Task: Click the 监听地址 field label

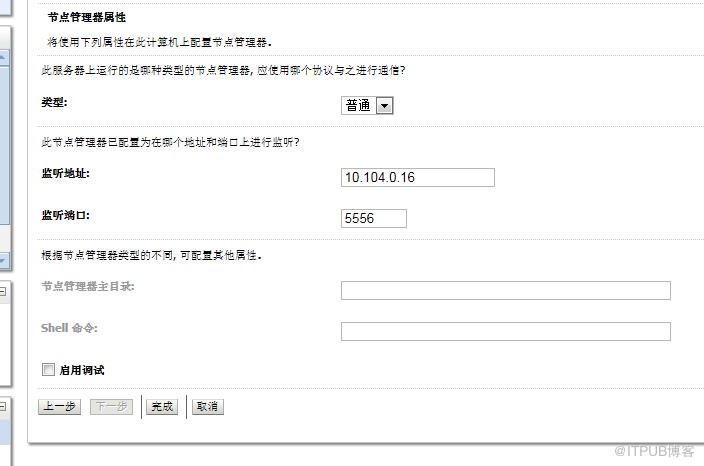Action: 65,173
